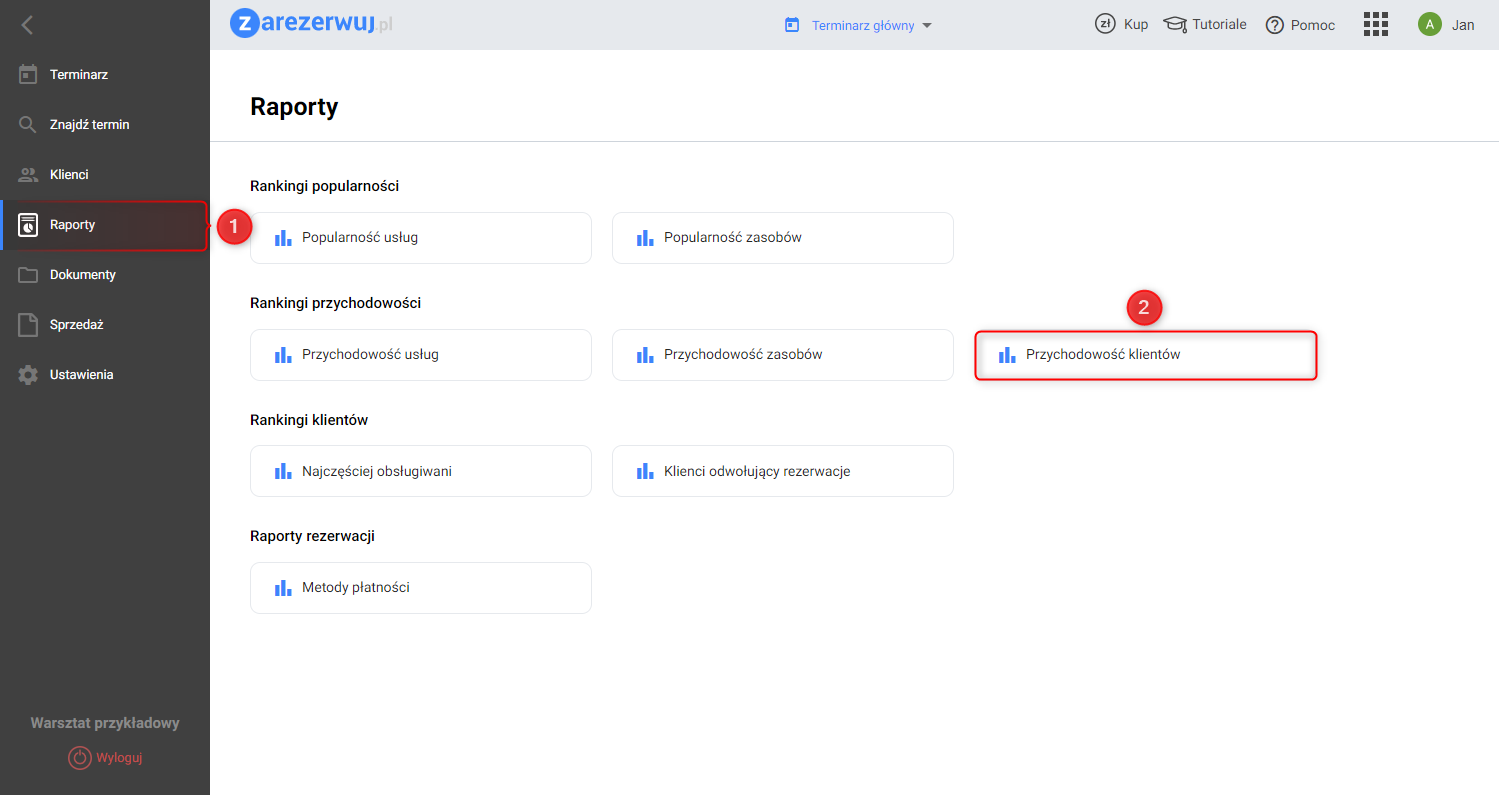Click the Jan user avatar
This screenshot has width=1499, height=795.
coord(1429,25)
